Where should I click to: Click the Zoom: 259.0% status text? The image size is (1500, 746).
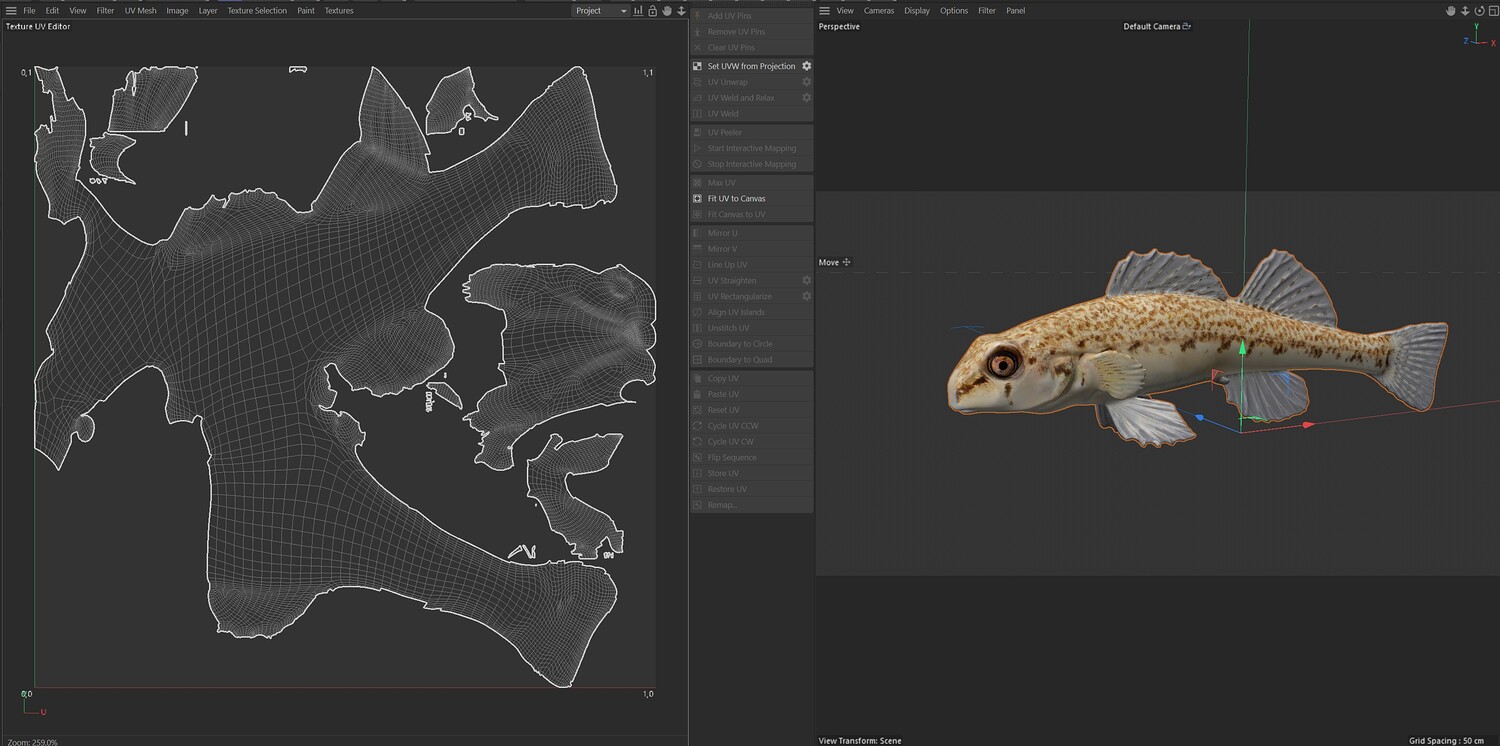tap(32, 741)
